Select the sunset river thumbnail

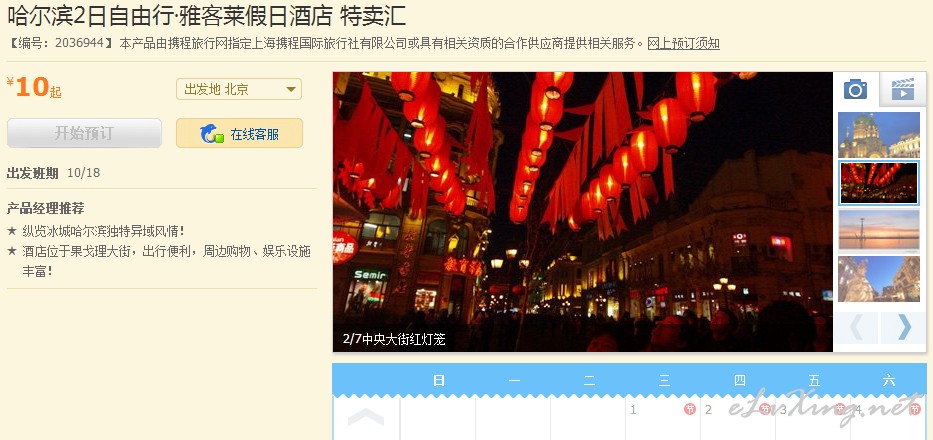[879, 231]
